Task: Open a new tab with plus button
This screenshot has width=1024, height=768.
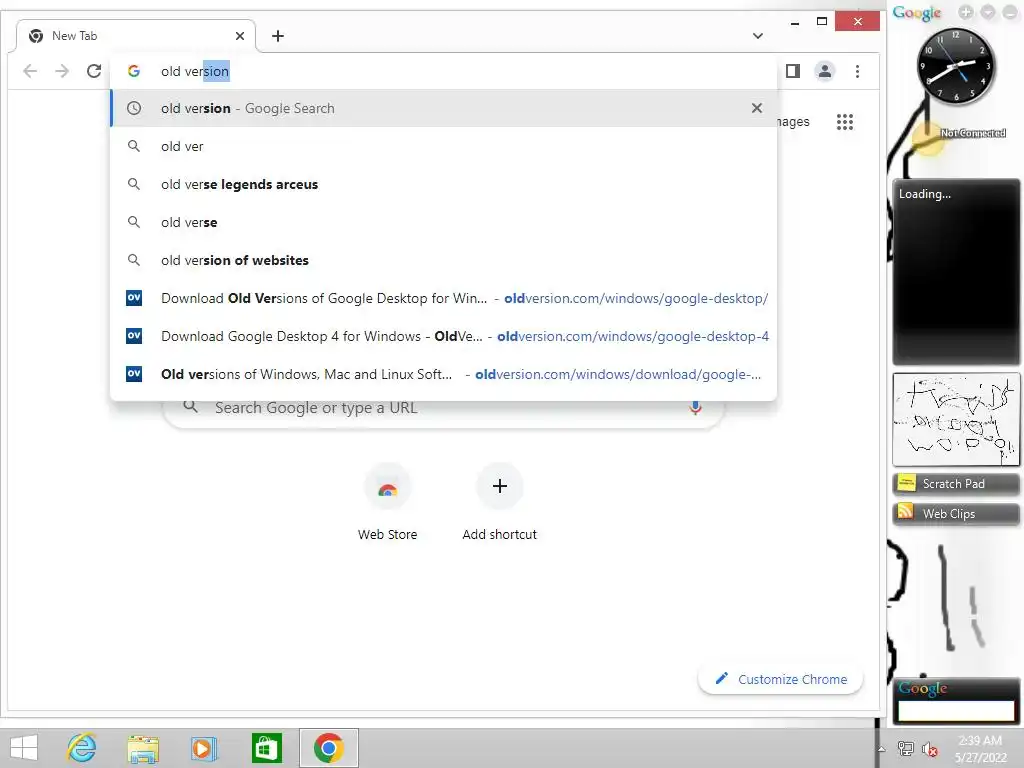Action: pyautogui.click(x=278, y=36)
